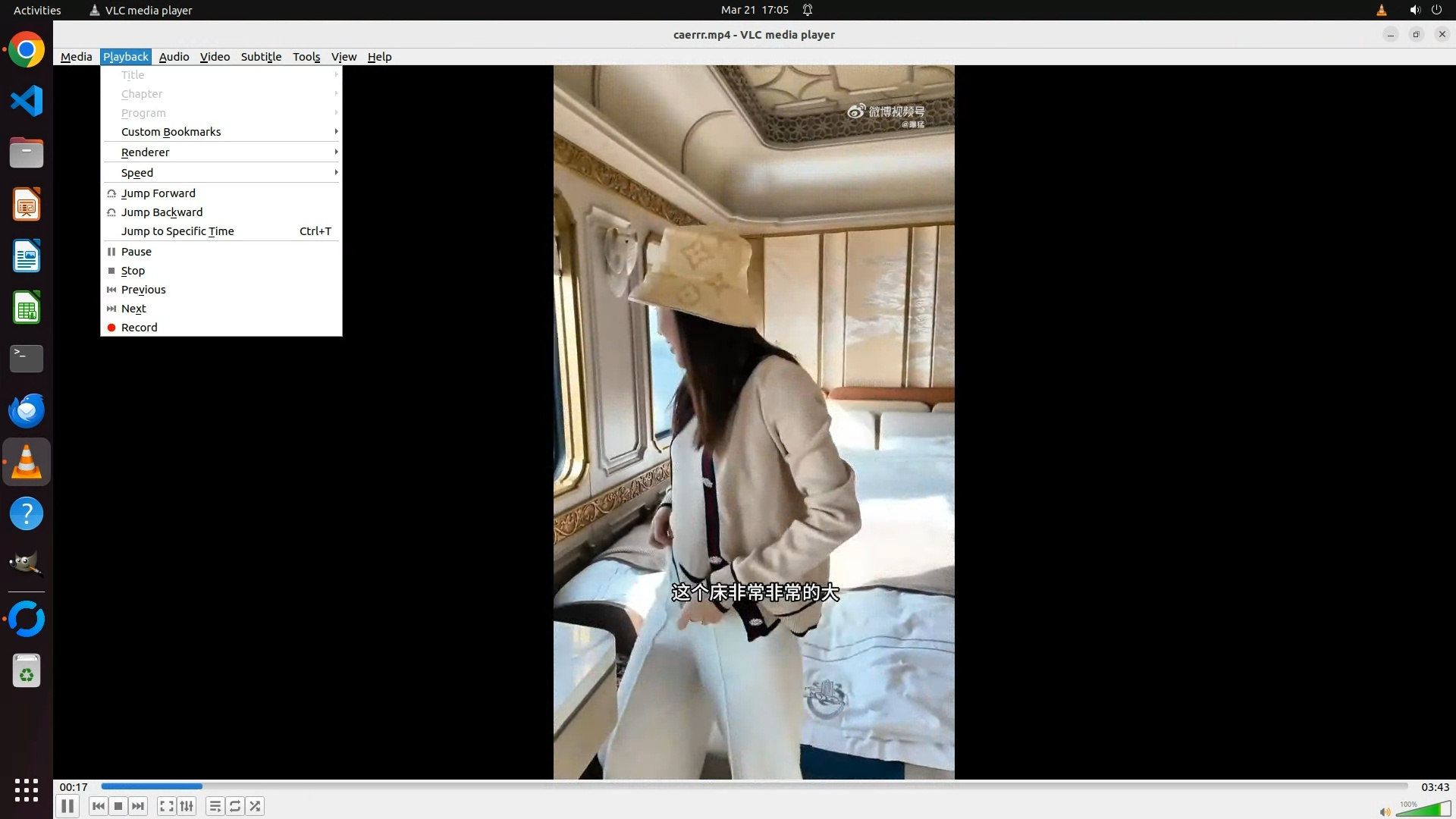
Task: Open the Audio menu
Action: (174, 57)
